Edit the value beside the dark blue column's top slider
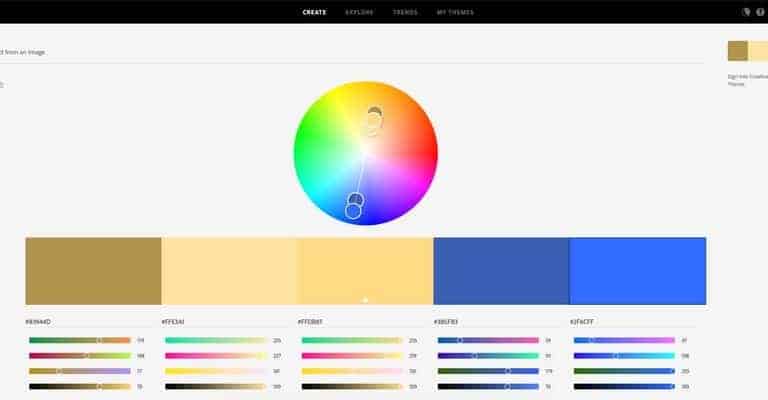768x400 pixels. 548,340
